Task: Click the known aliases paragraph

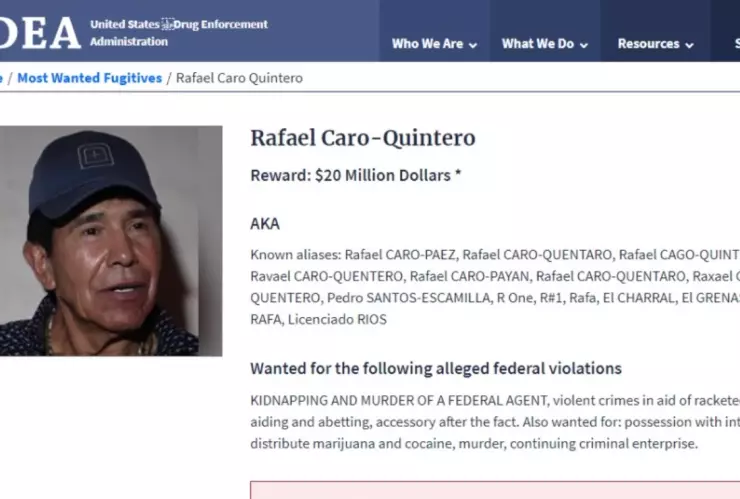Action: pyautogui.click(x=495, y=287)
